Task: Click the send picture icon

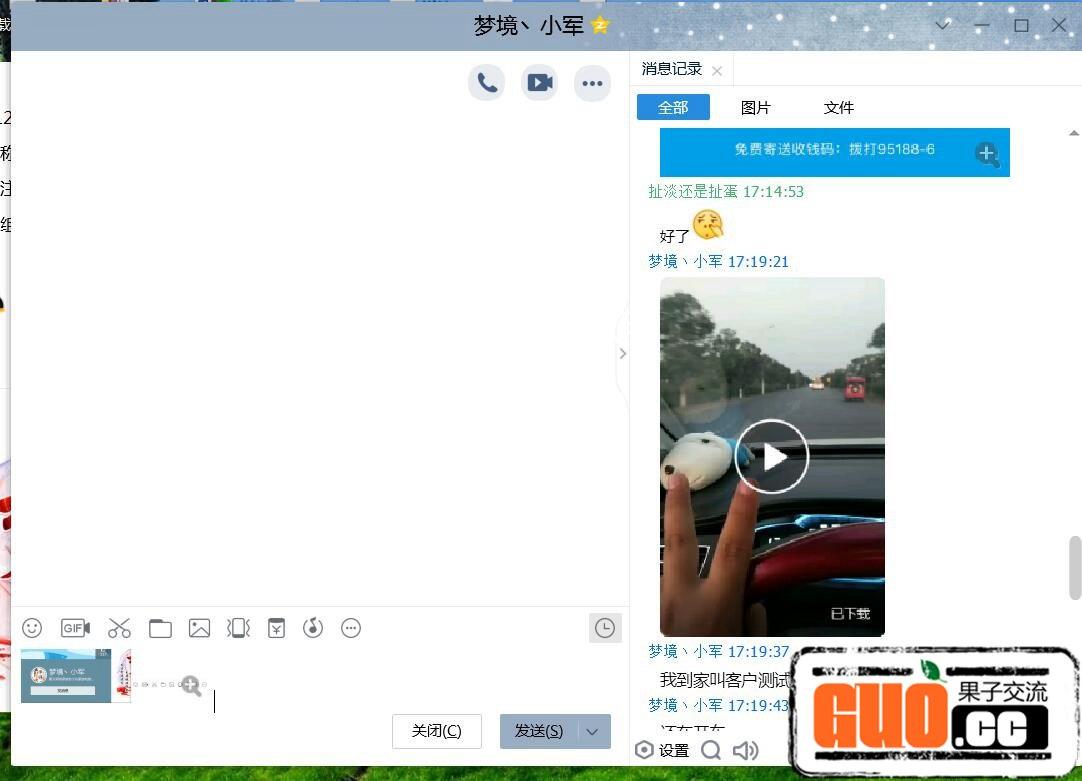Action: pos(199,628)
